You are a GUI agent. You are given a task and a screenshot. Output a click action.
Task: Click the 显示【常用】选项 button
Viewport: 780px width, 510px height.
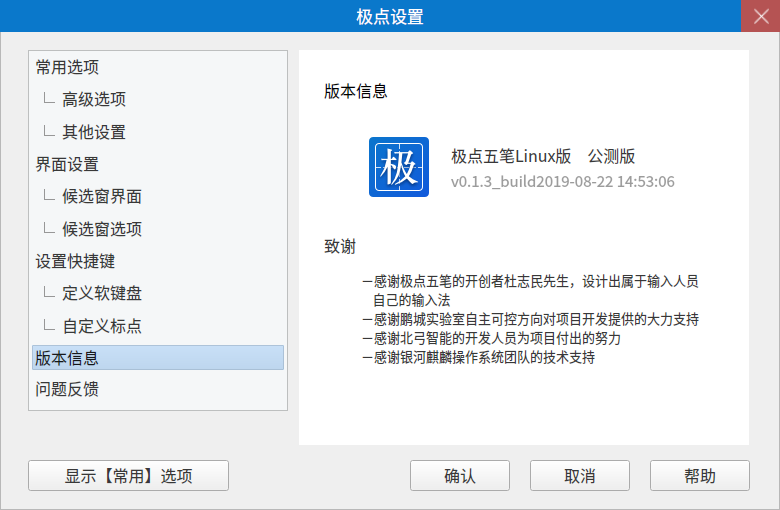(x=128, y=476)
